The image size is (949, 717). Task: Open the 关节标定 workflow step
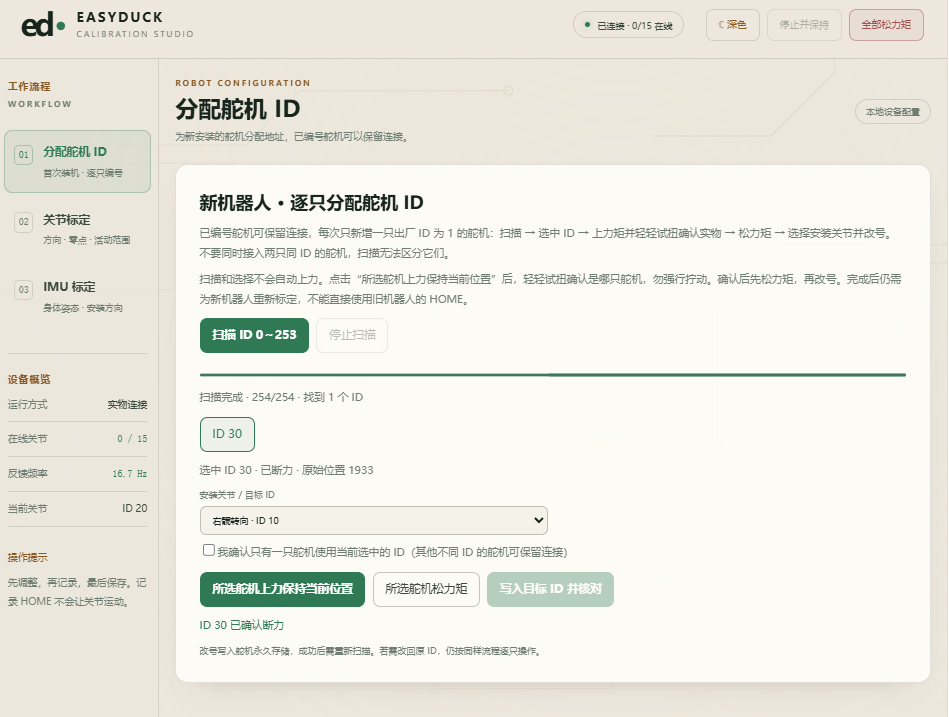coord(77,229)
